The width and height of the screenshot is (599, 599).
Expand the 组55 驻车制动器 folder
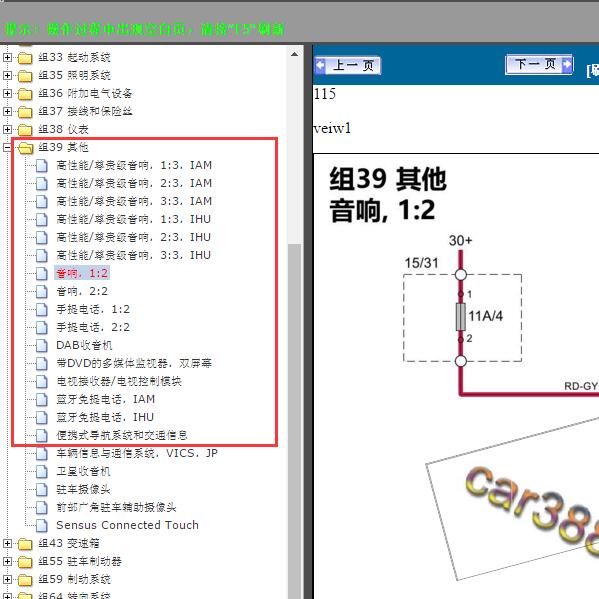[x=7, y=561]
